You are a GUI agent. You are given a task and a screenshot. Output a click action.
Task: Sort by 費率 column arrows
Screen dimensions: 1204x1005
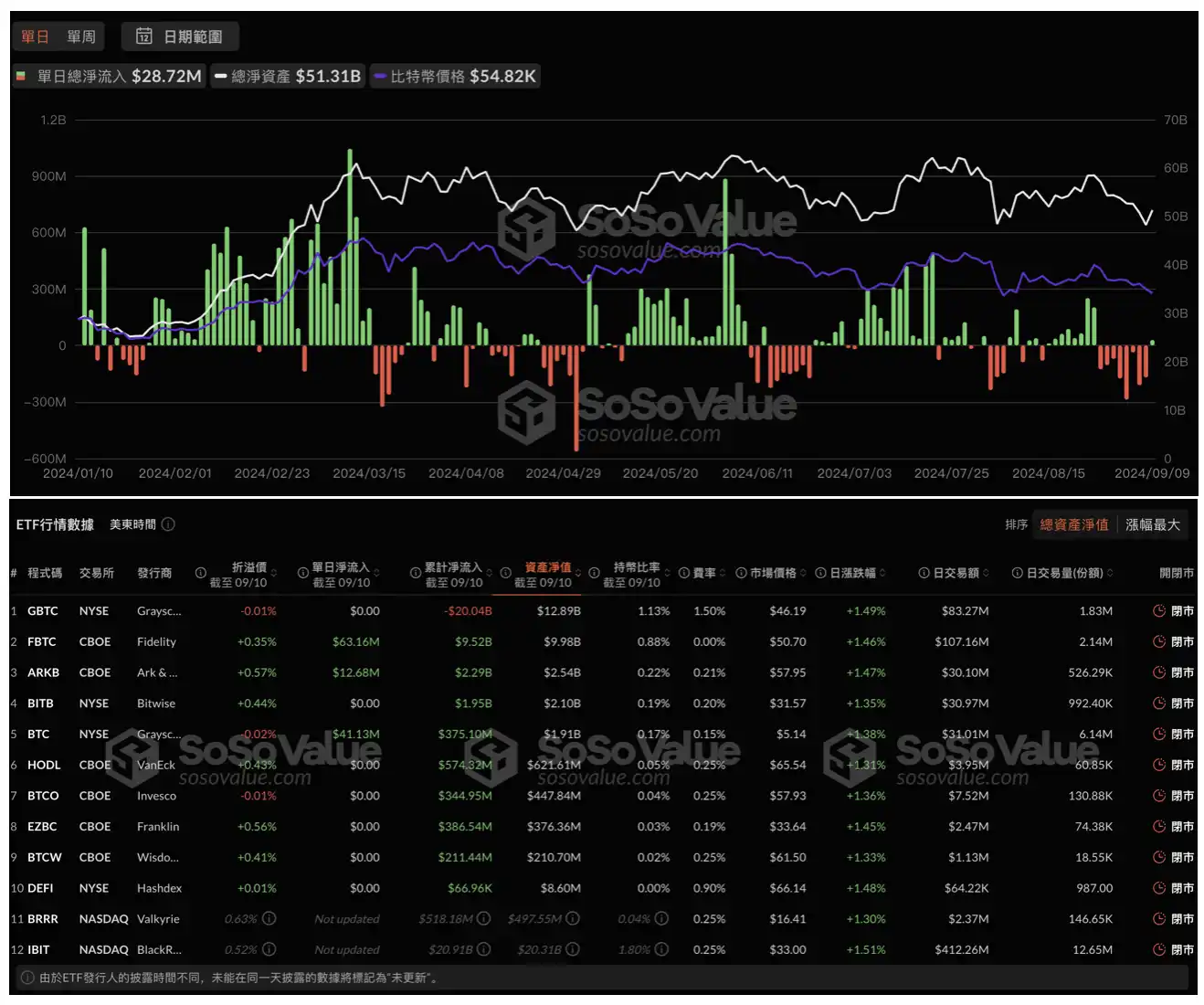[x=723, y=574]
